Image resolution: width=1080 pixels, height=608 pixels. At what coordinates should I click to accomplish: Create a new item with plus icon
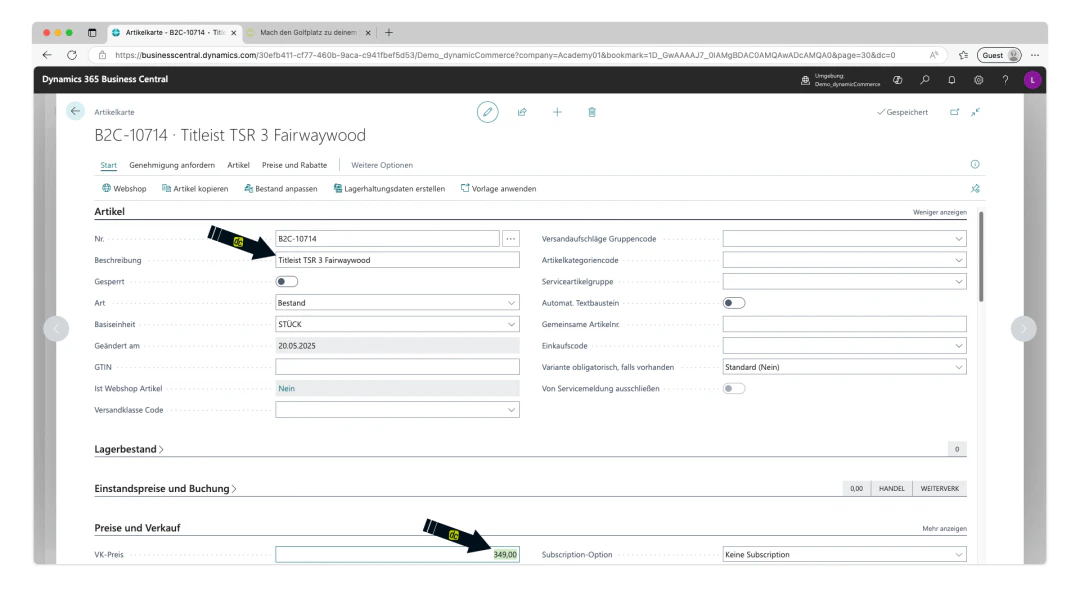click(x=557, y=112)
